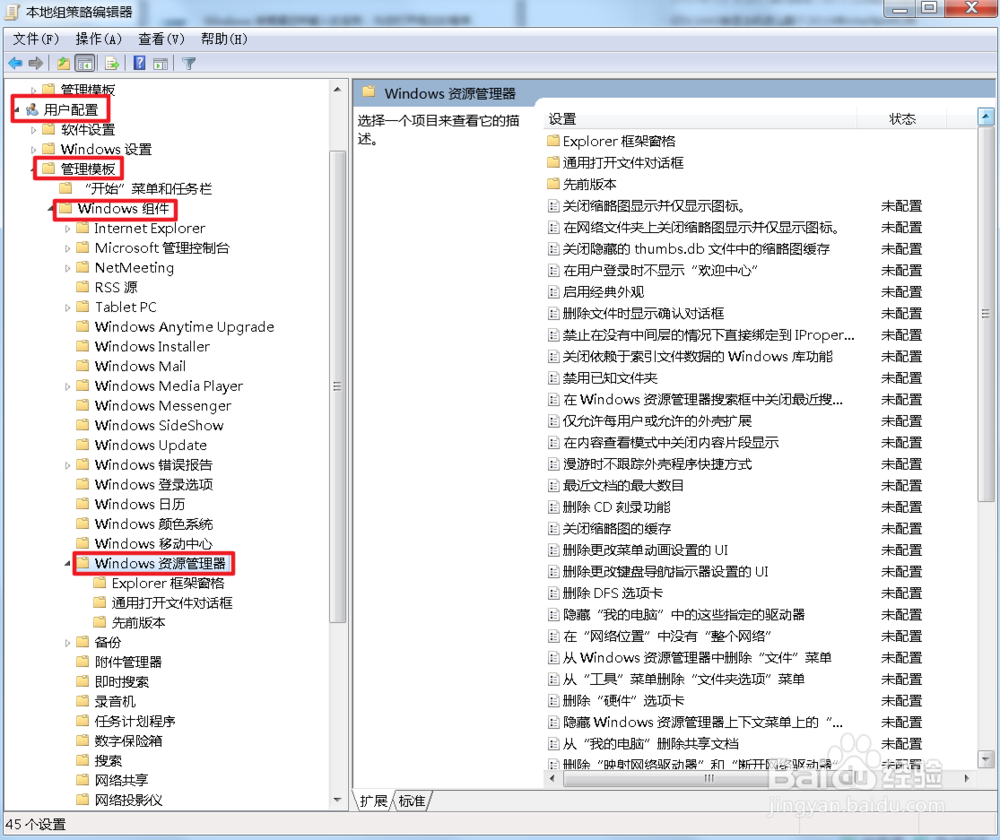Click the policy icon next to 删除 DFS 选项卡
The width and height of the screenshot is (1000, 840).
pos(554,594)
